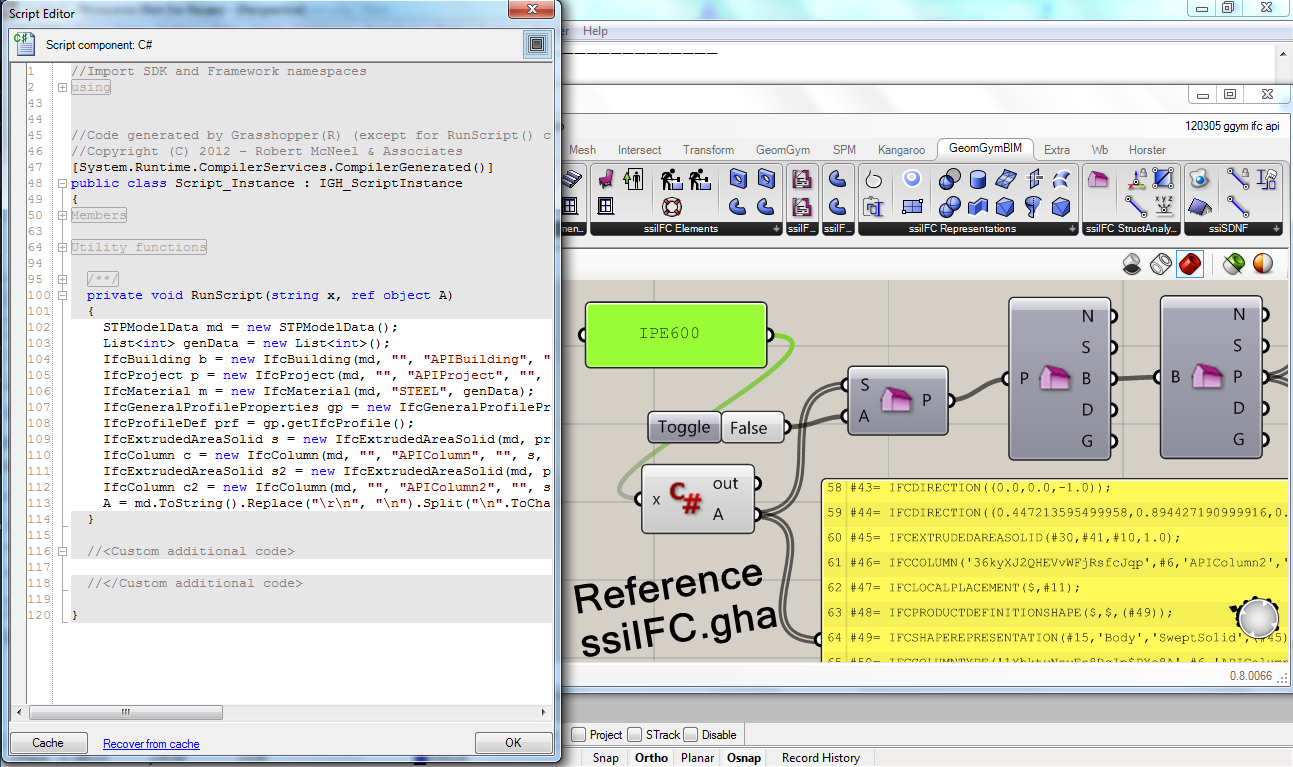Enable the Project checkbox
The height and width of the screenshot is (767, 1293).
[578, 735]
